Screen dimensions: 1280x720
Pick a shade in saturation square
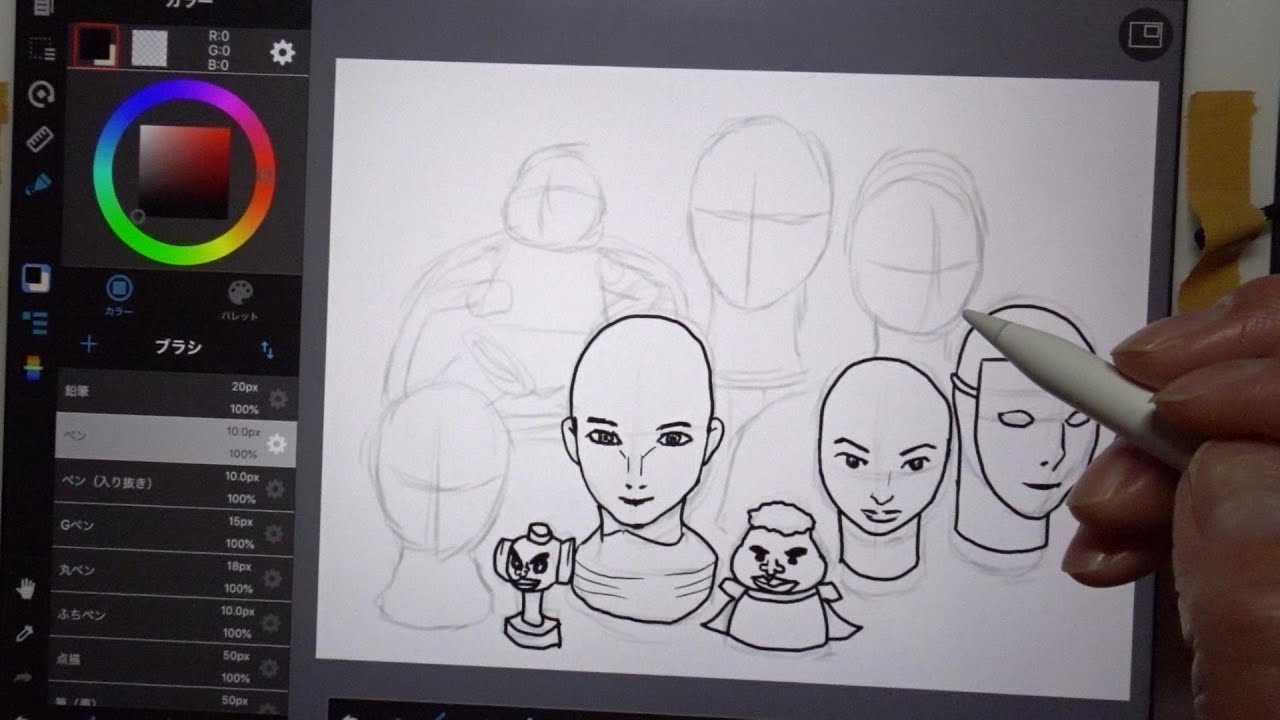point(185,171)
